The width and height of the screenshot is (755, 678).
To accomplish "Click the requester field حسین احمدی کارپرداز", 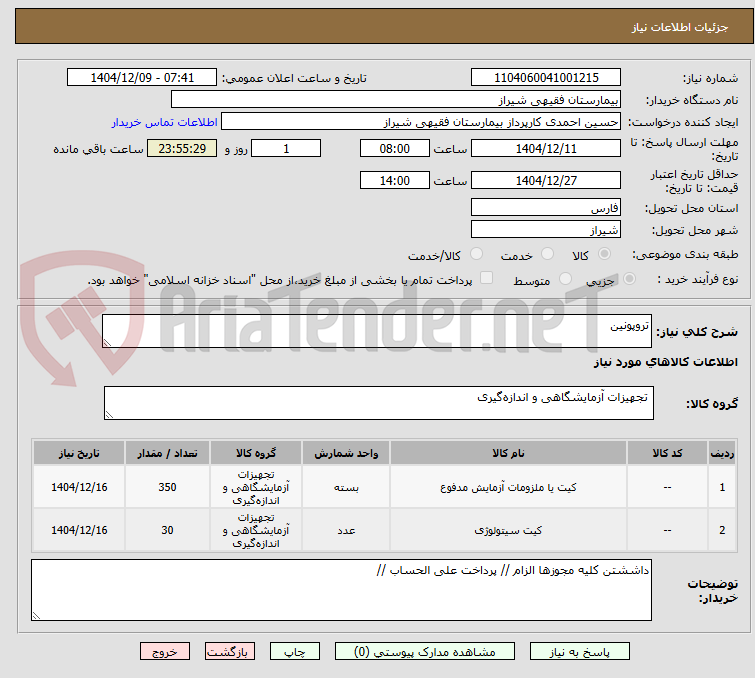I will pos(421,122).
